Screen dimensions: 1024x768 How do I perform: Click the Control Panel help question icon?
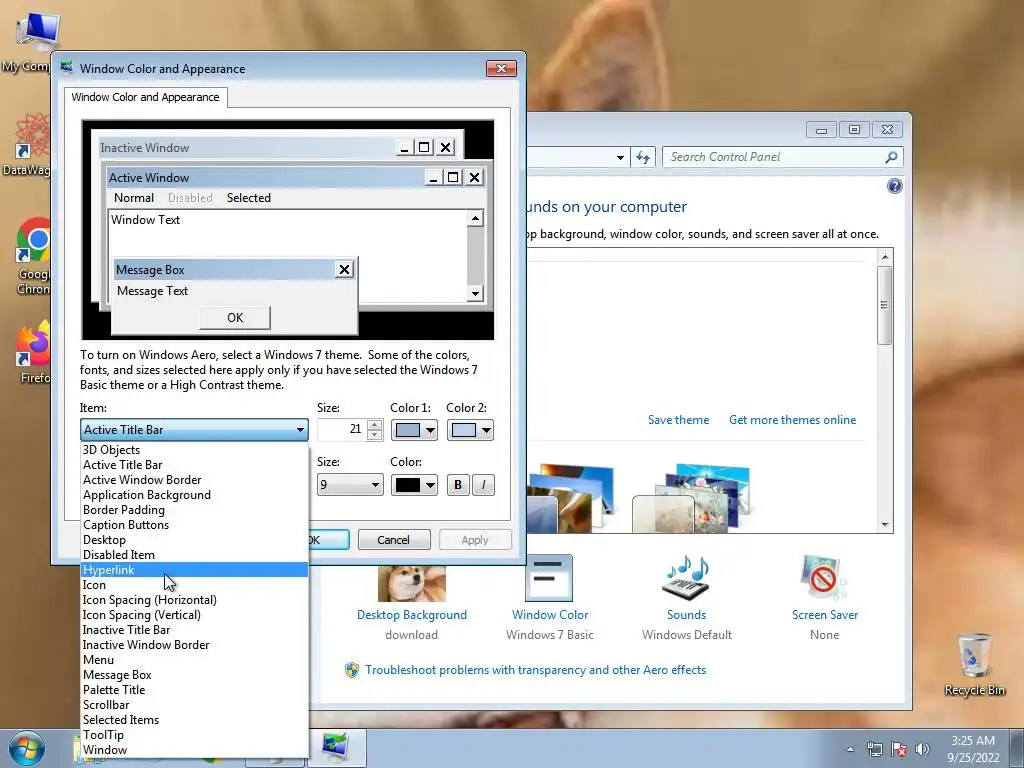pyautogui.click(x=894, y=187)
